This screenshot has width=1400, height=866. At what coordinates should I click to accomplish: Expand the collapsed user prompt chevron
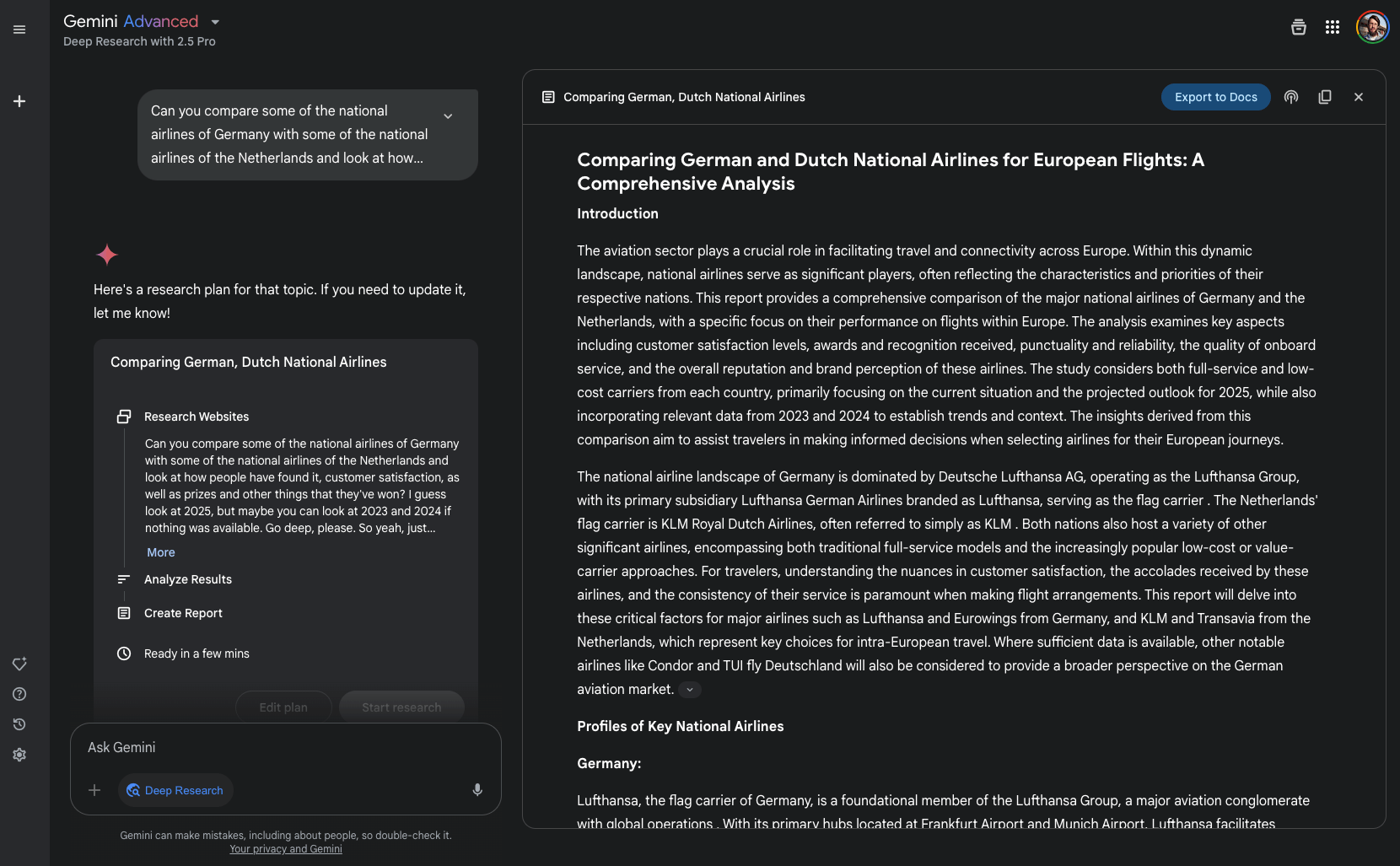tap(448, 116)
